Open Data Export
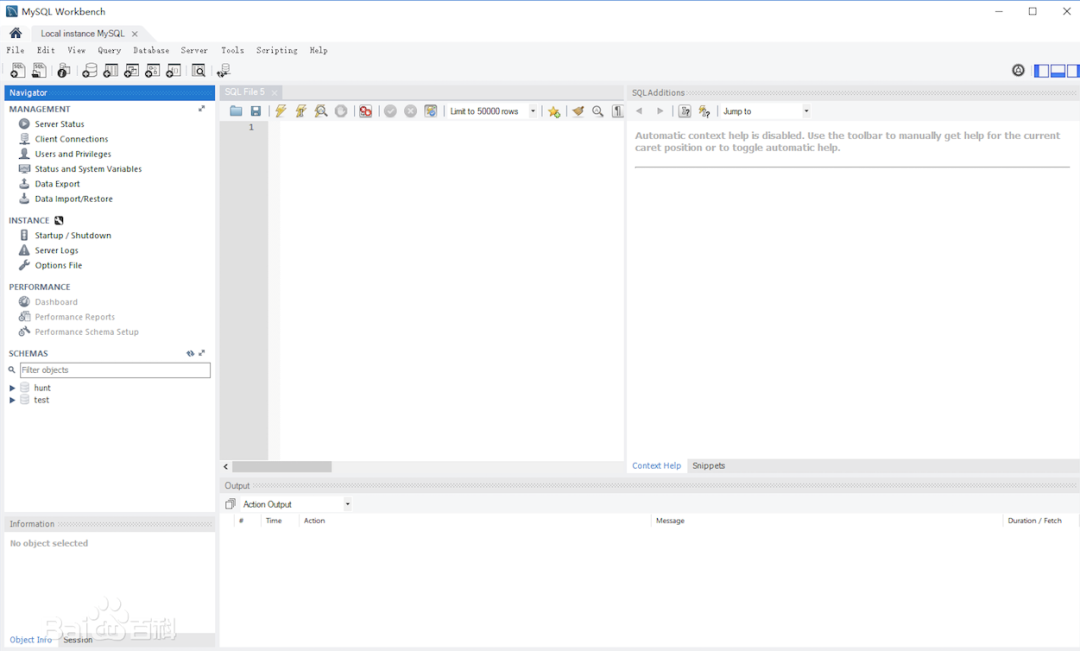 coord(57,184)
